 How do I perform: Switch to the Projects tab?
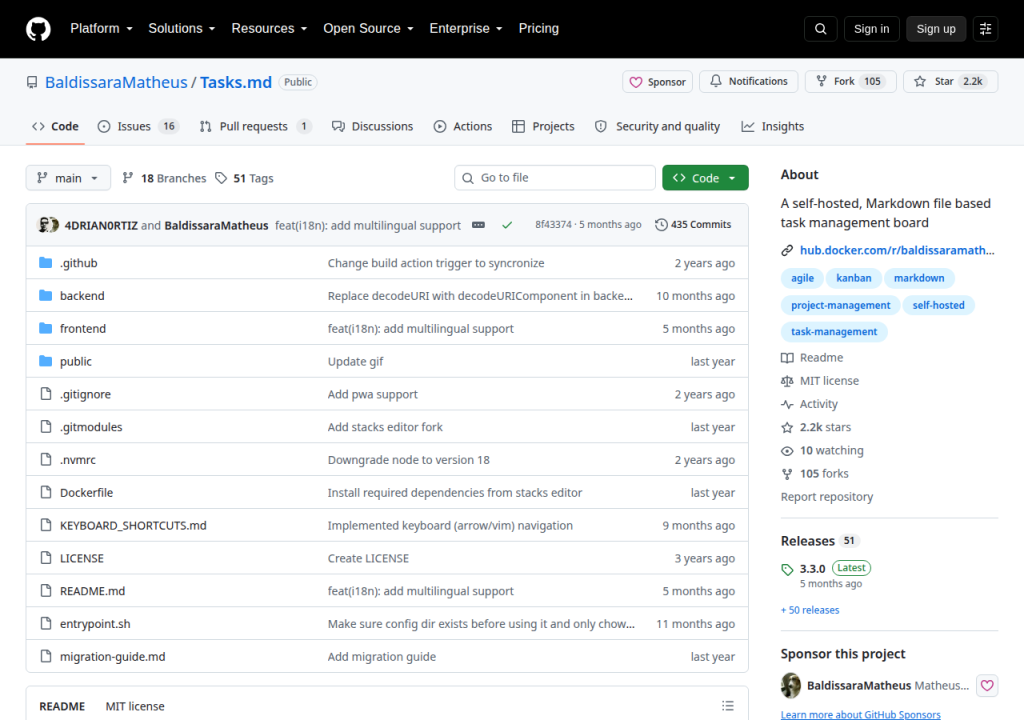tap(543, 126)
